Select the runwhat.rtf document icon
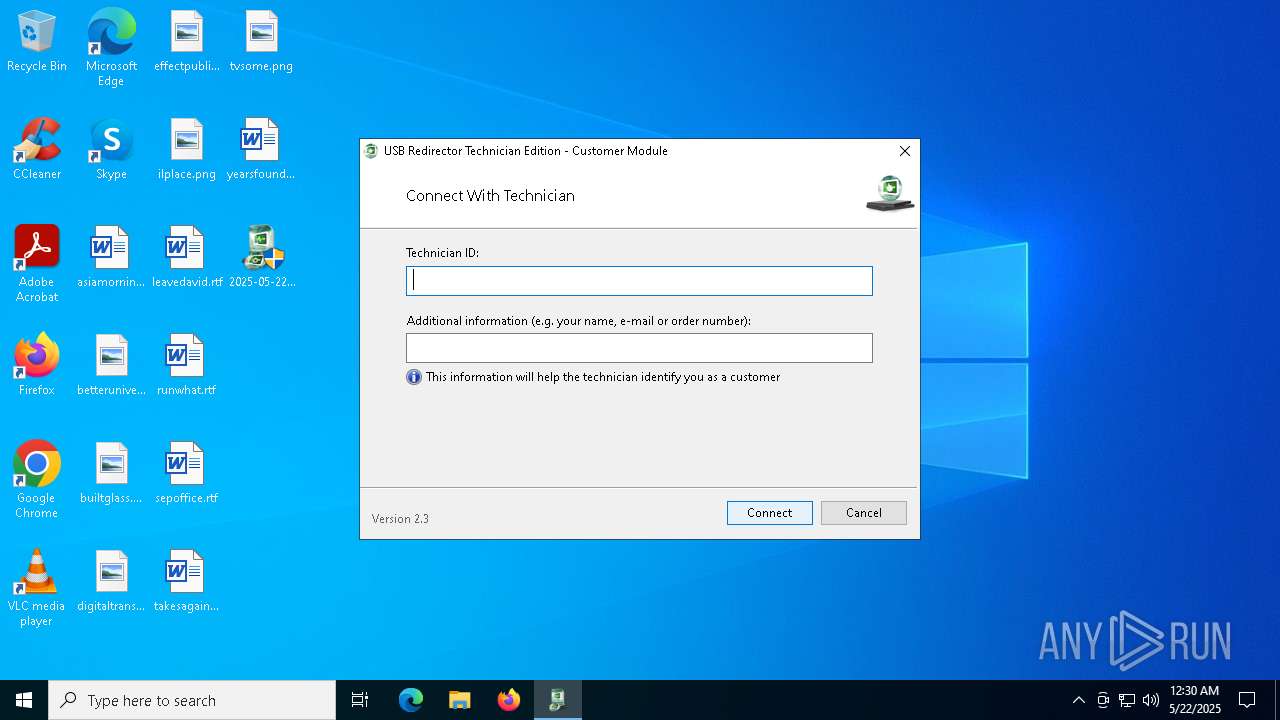 pyautogui.click(x=186, y=366)
